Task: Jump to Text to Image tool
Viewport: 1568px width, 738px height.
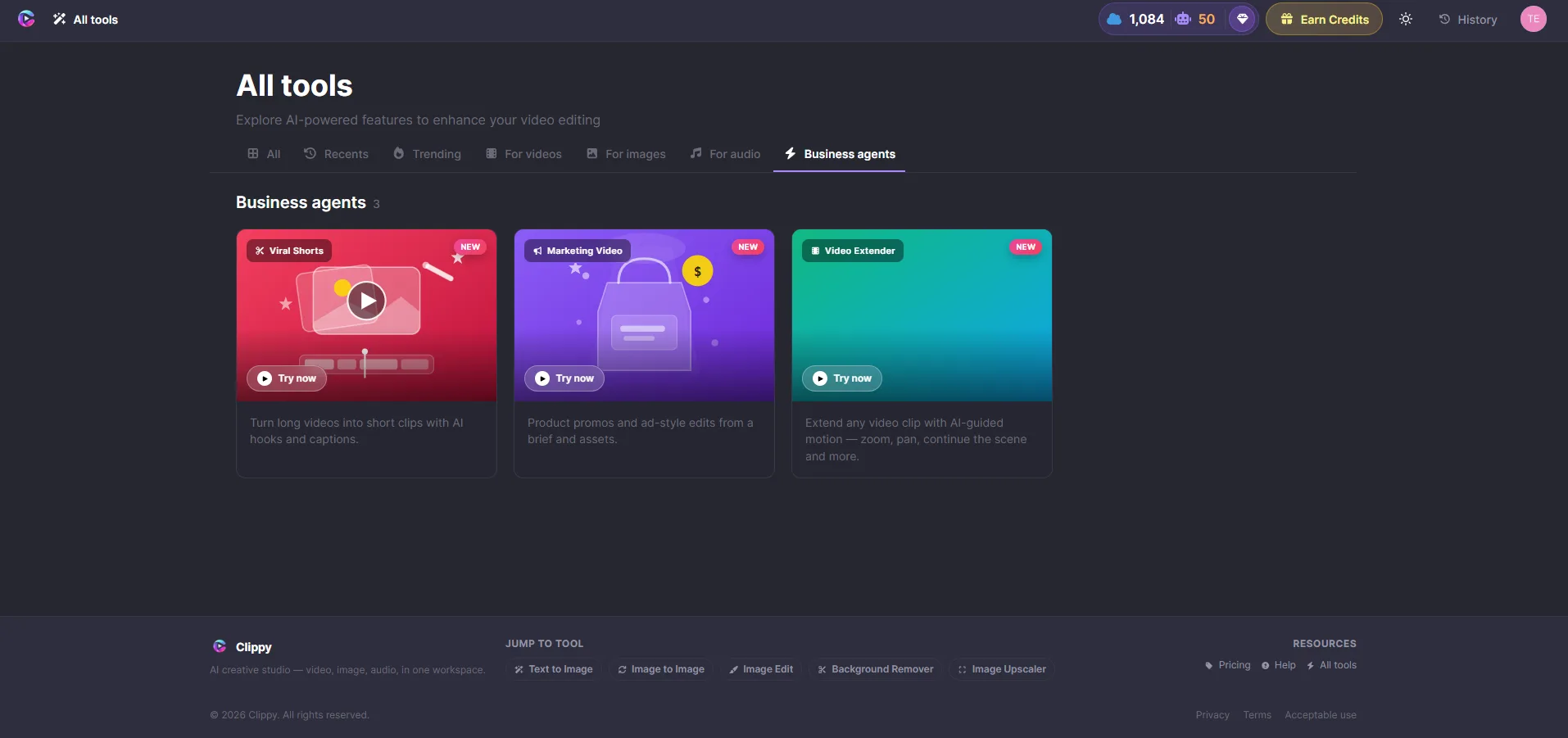Action: pos(554,669)
